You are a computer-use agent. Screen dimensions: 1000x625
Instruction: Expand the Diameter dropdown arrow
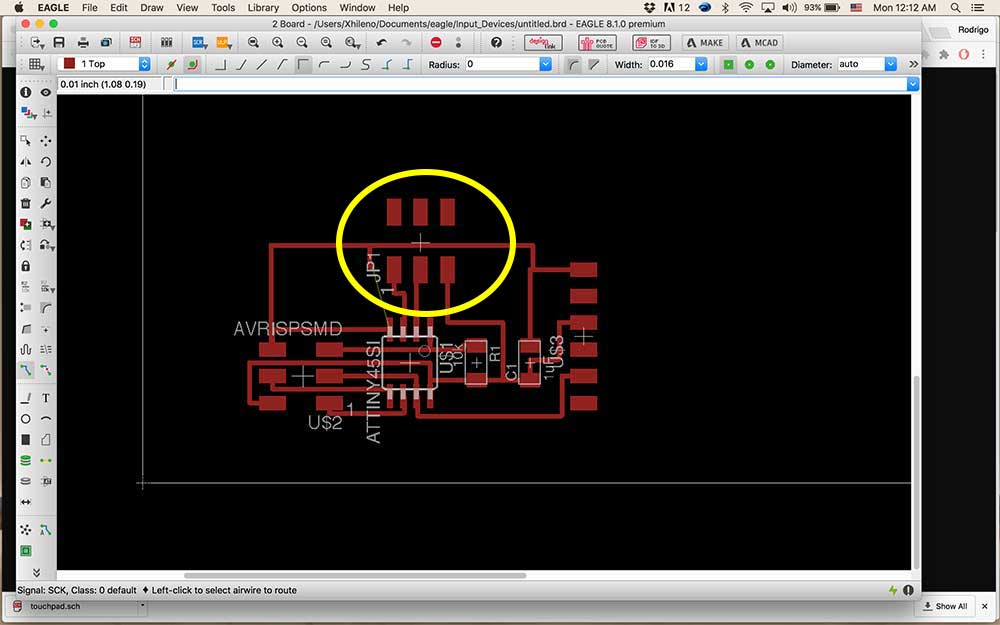pyautogui.click(x=891, y=64)
